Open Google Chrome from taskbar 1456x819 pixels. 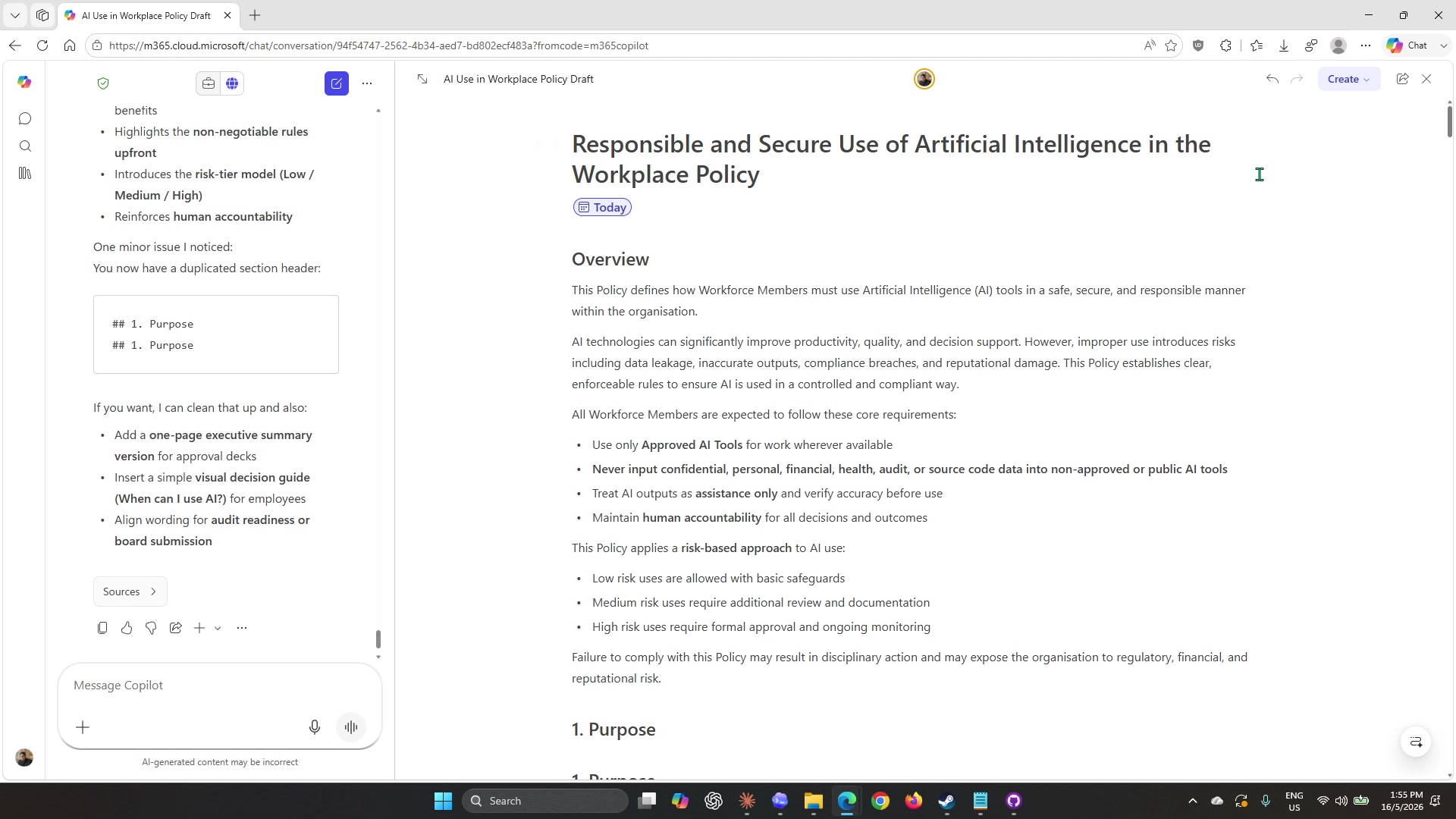coord(880,801)
